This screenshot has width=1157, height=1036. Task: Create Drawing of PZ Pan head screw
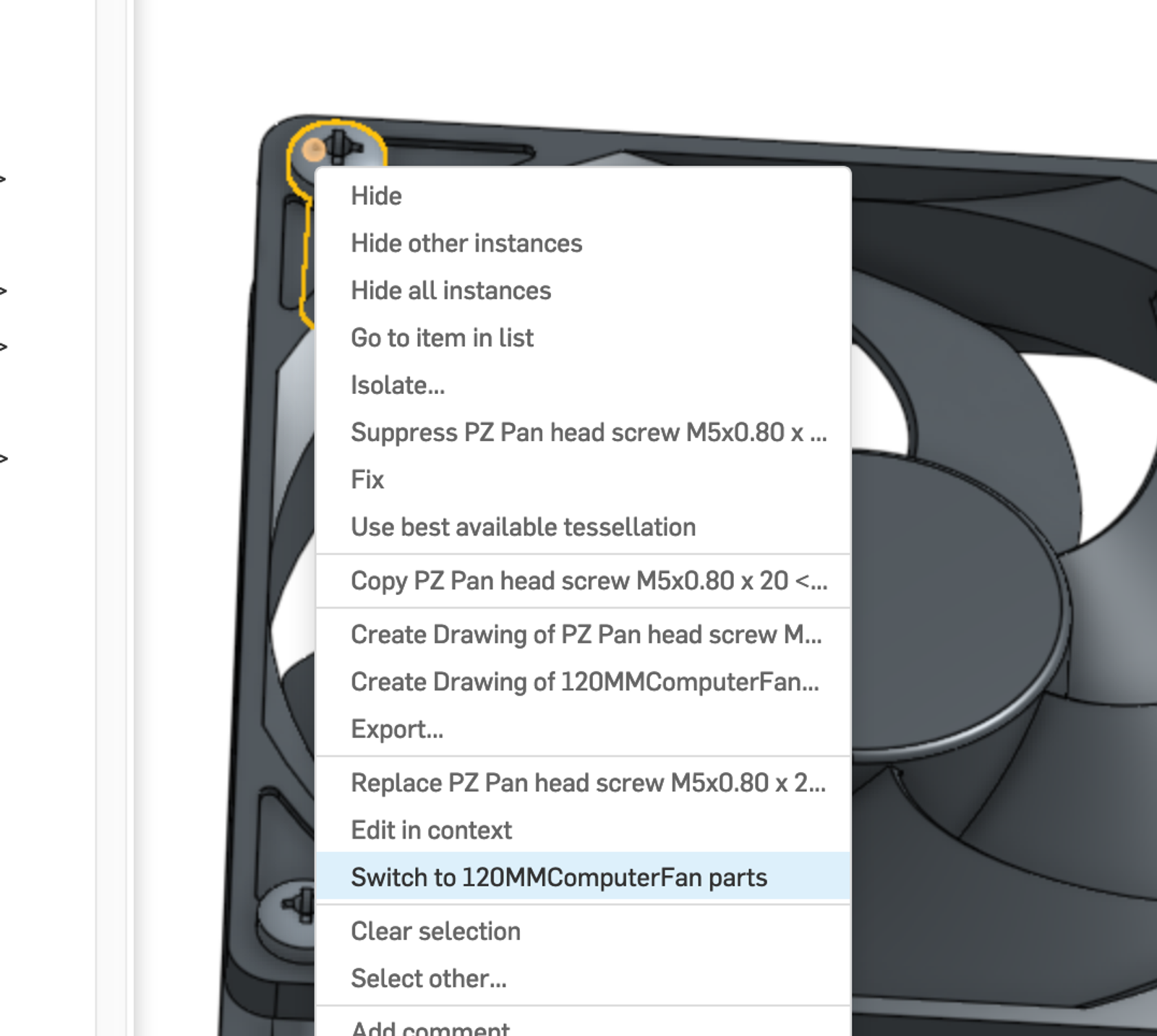[583, 634]
